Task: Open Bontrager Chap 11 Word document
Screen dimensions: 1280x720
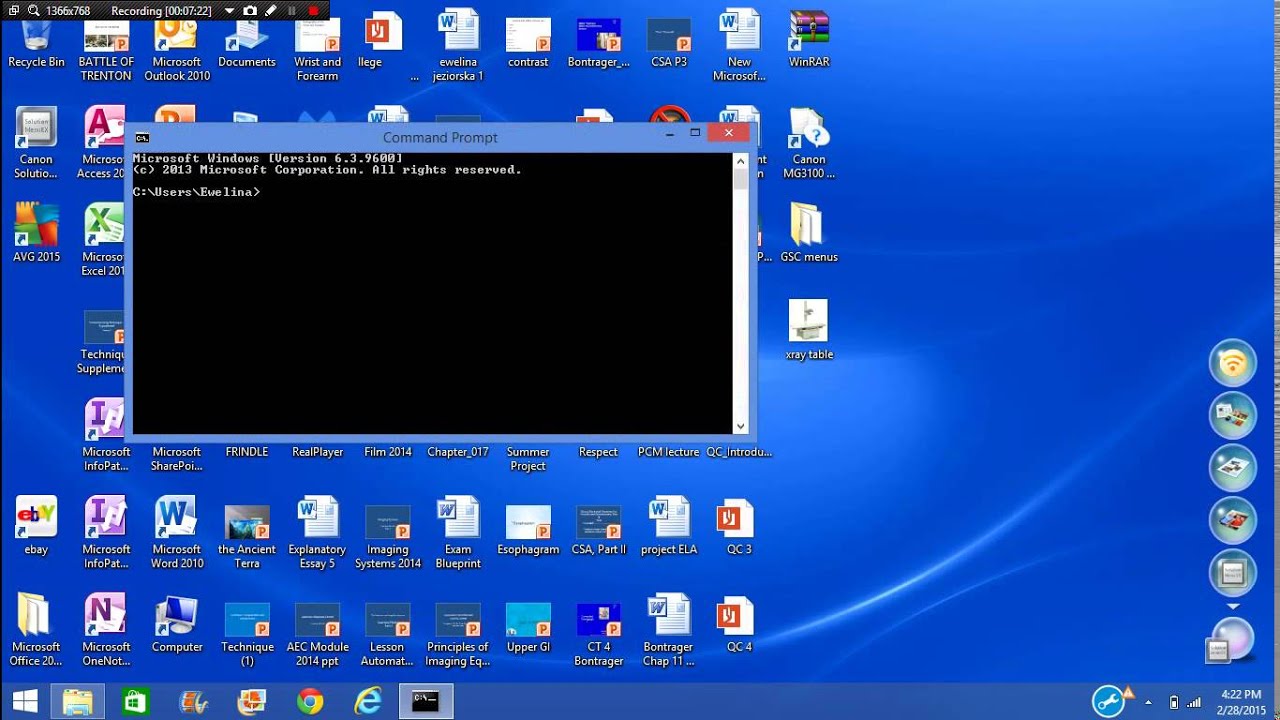Action: pos(669,631)
